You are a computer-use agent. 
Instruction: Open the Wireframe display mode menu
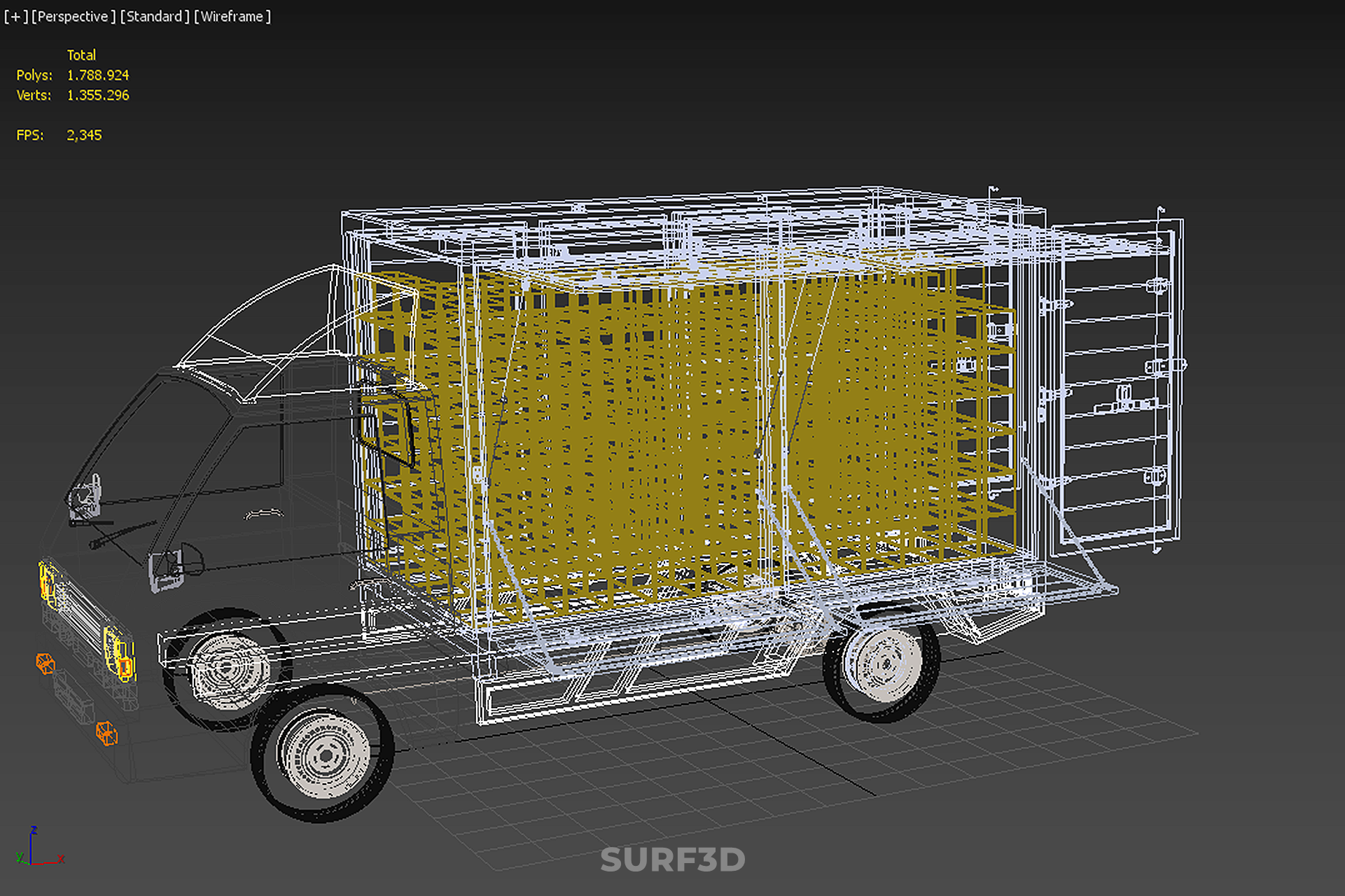tap(232, 16)
